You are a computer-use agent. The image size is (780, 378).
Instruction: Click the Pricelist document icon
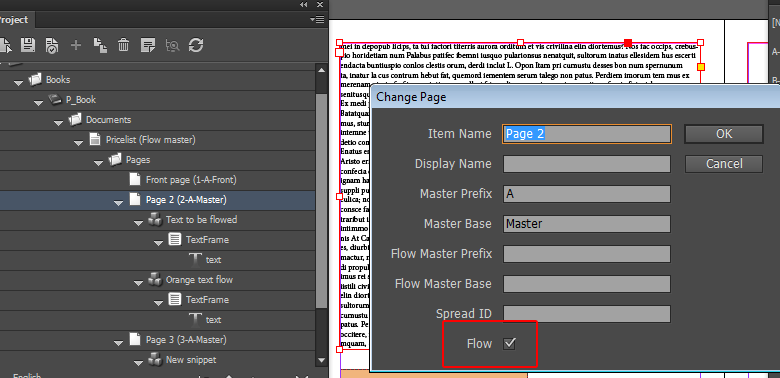coord(95,139)
